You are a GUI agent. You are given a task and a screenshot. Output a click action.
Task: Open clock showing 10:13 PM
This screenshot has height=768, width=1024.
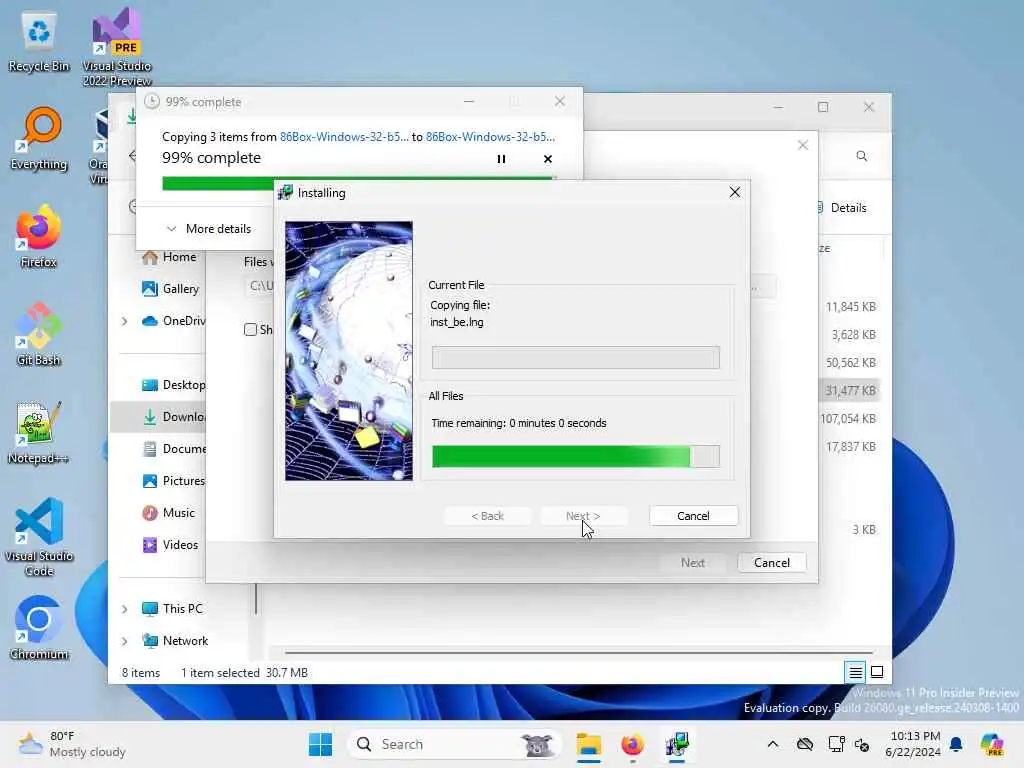click(x=913, y=744)
